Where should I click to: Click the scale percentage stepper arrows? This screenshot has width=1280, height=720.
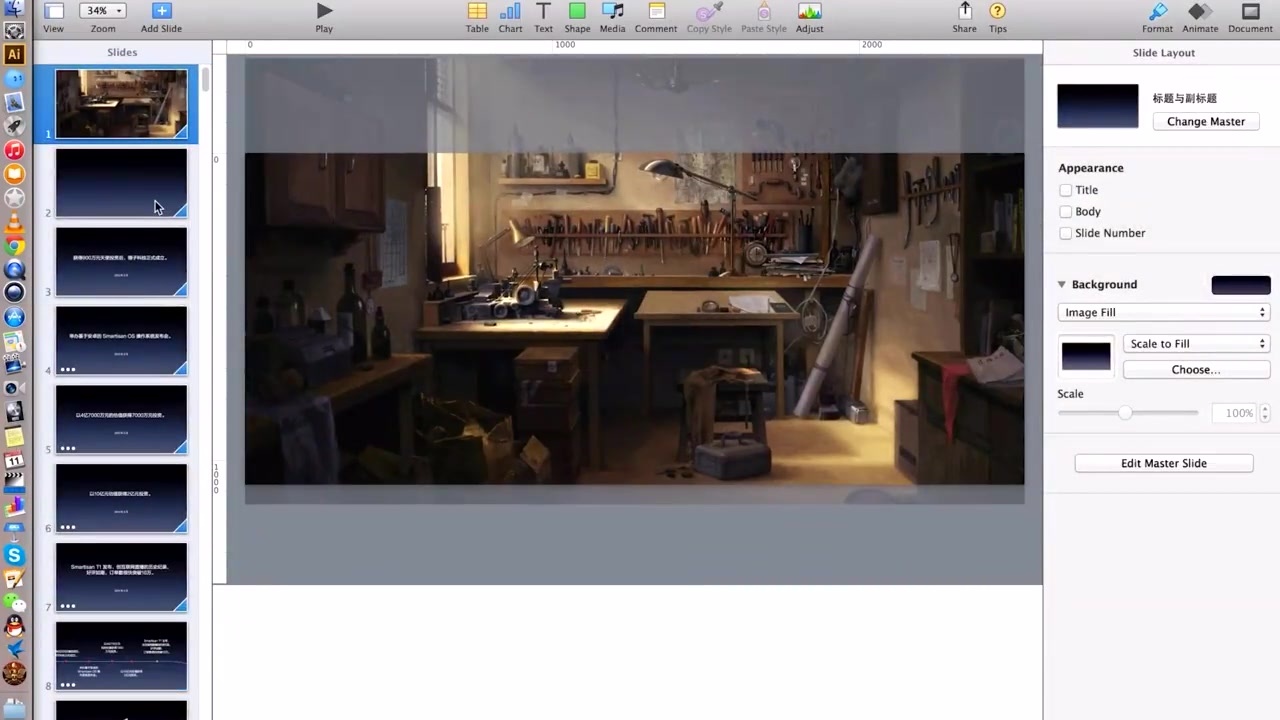1265,413
